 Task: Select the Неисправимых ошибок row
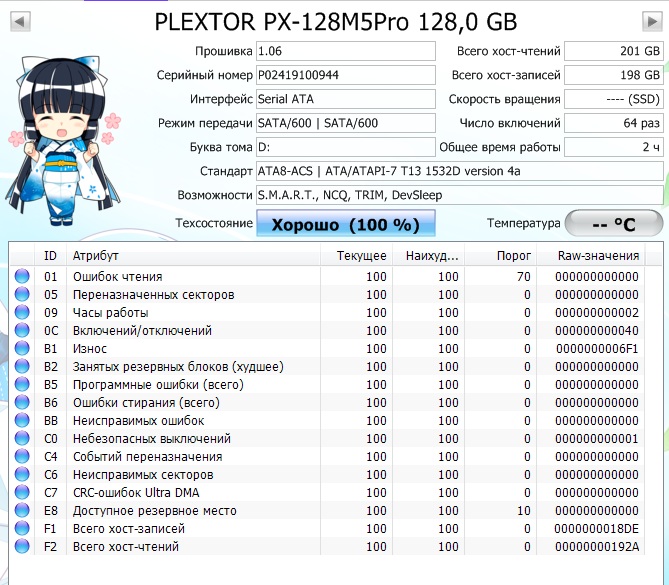(x=327, y=420)
